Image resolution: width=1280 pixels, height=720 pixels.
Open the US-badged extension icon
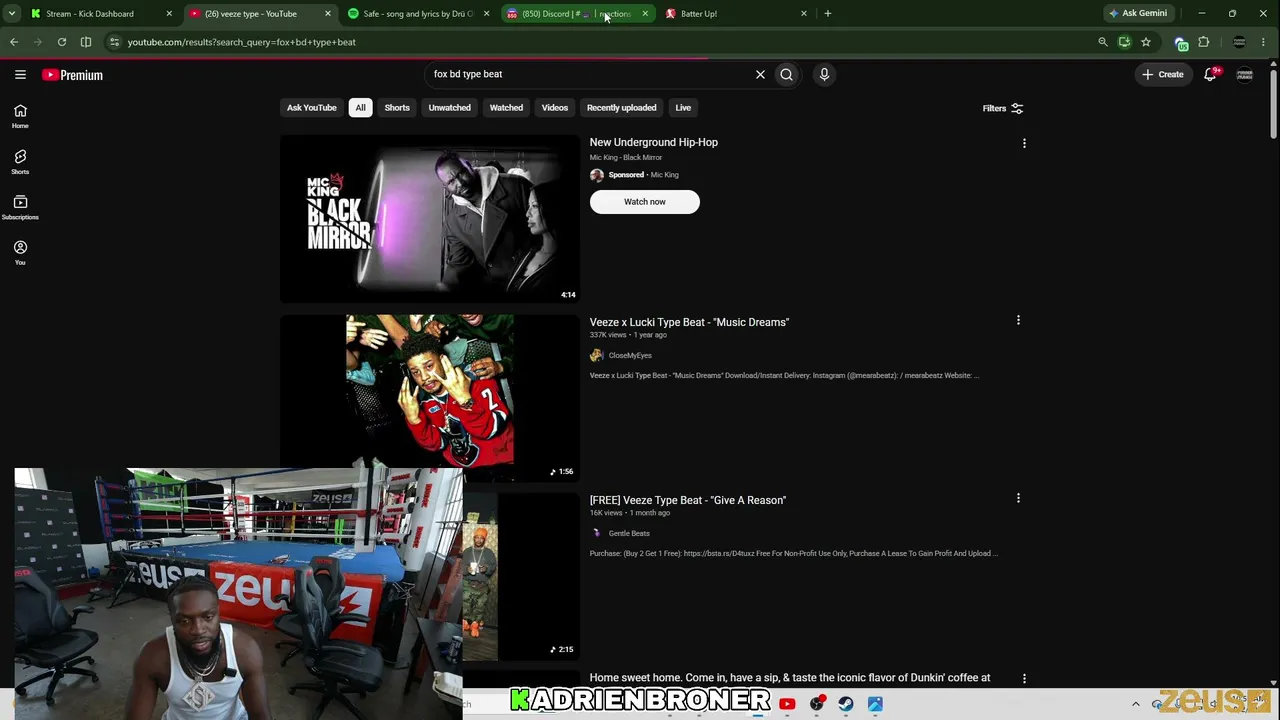1181,43
